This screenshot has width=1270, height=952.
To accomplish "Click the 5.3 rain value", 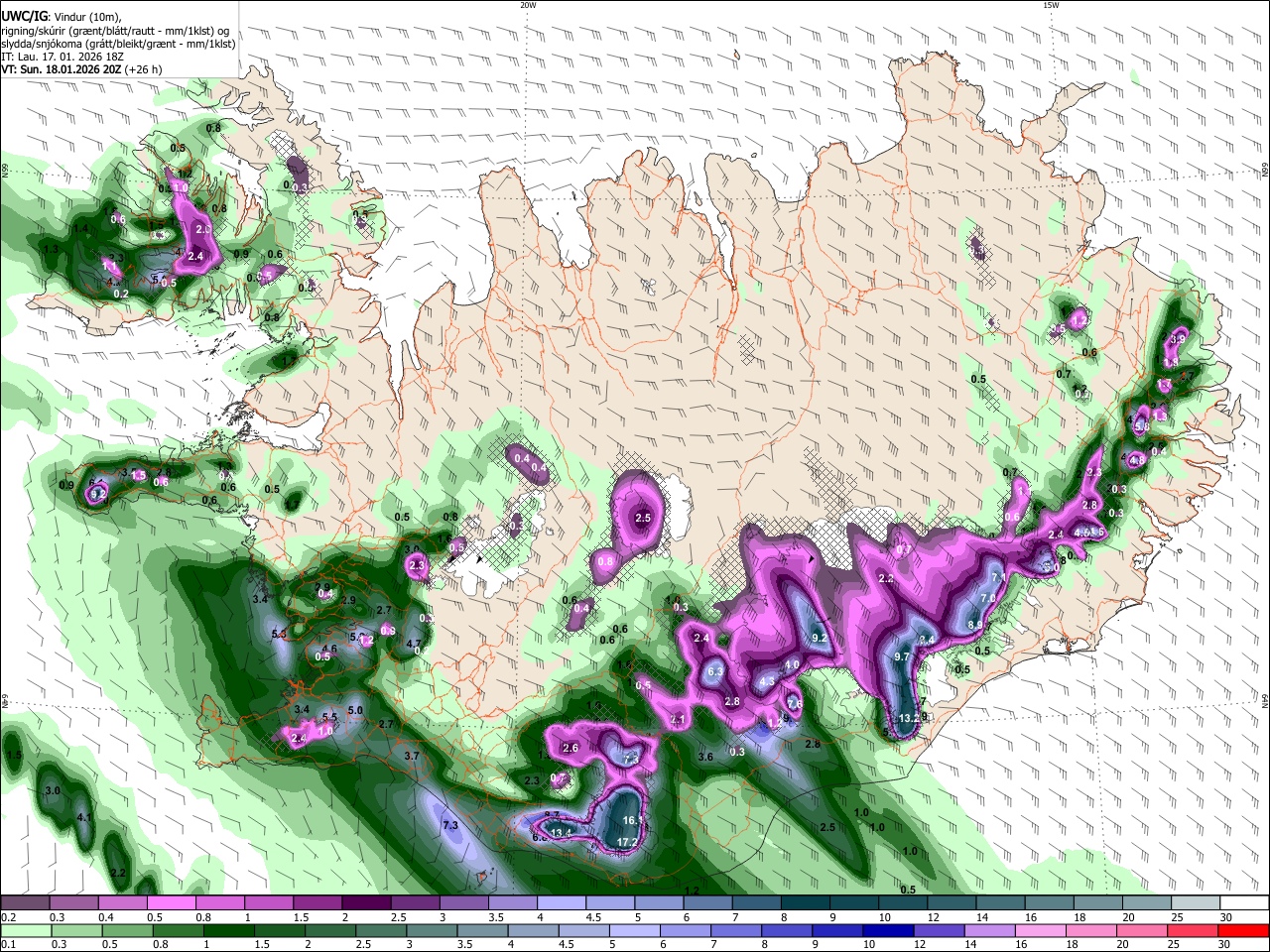I will [x=279, y=634].
